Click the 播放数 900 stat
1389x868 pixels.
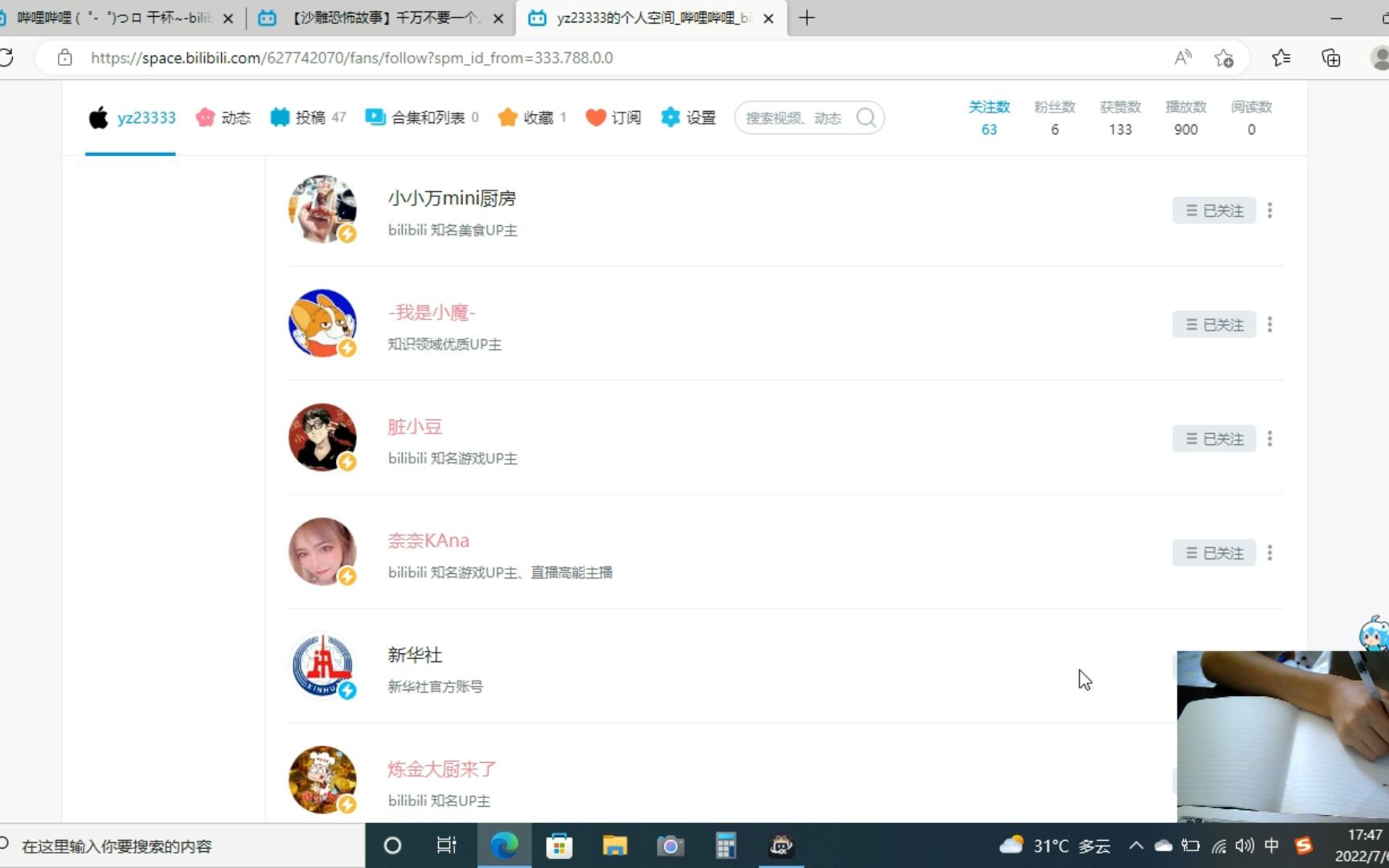click(1186, 117)
